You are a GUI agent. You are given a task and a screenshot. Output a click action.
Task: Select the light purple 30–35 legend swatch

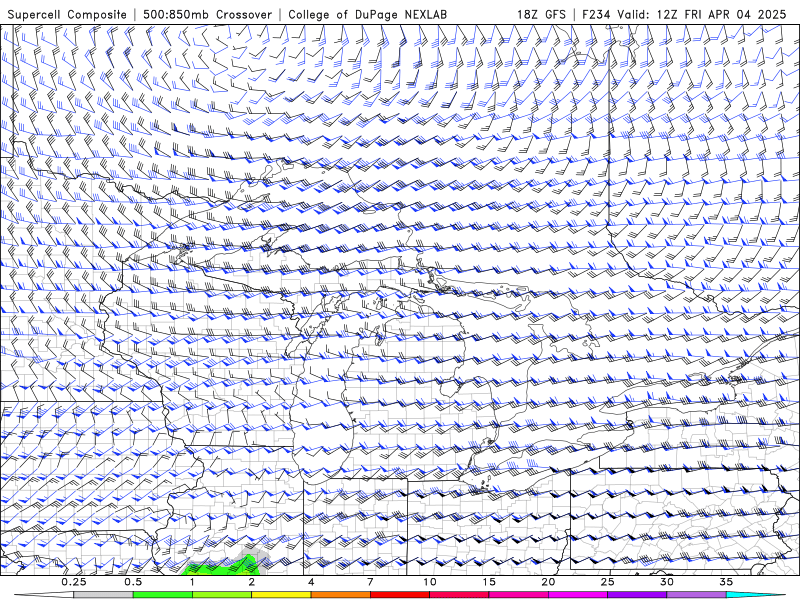coord(696,595)
